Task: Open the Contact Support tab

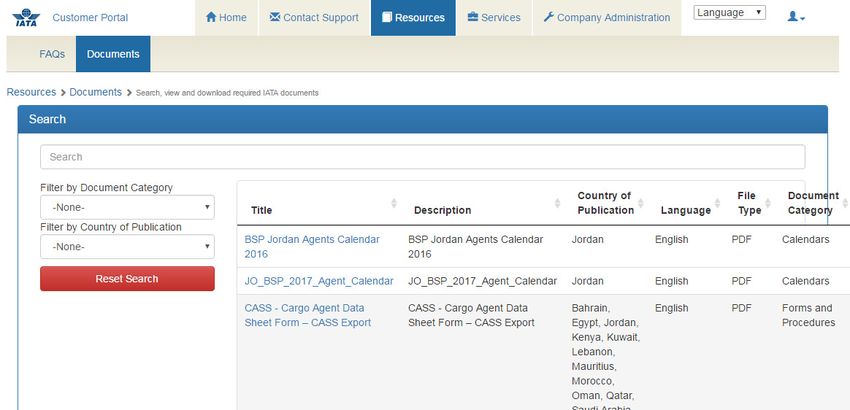Action: point(314,18)
